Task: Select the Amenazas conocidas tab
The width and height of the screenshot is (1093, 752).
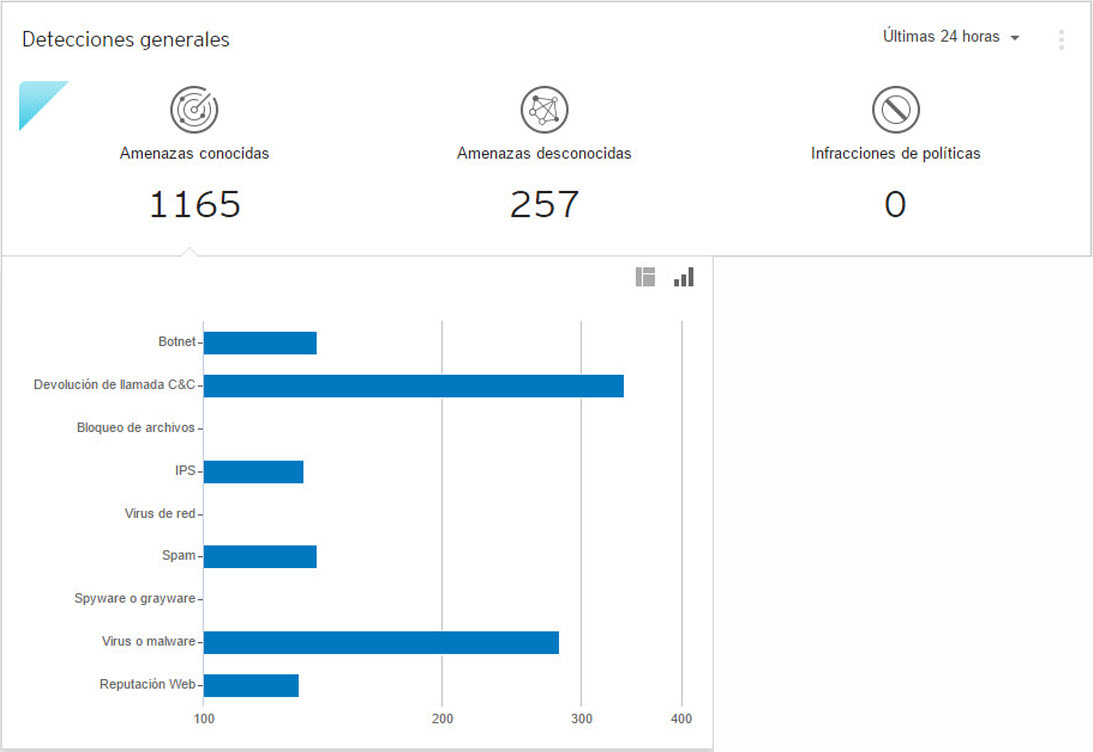Action: point(194,154)
